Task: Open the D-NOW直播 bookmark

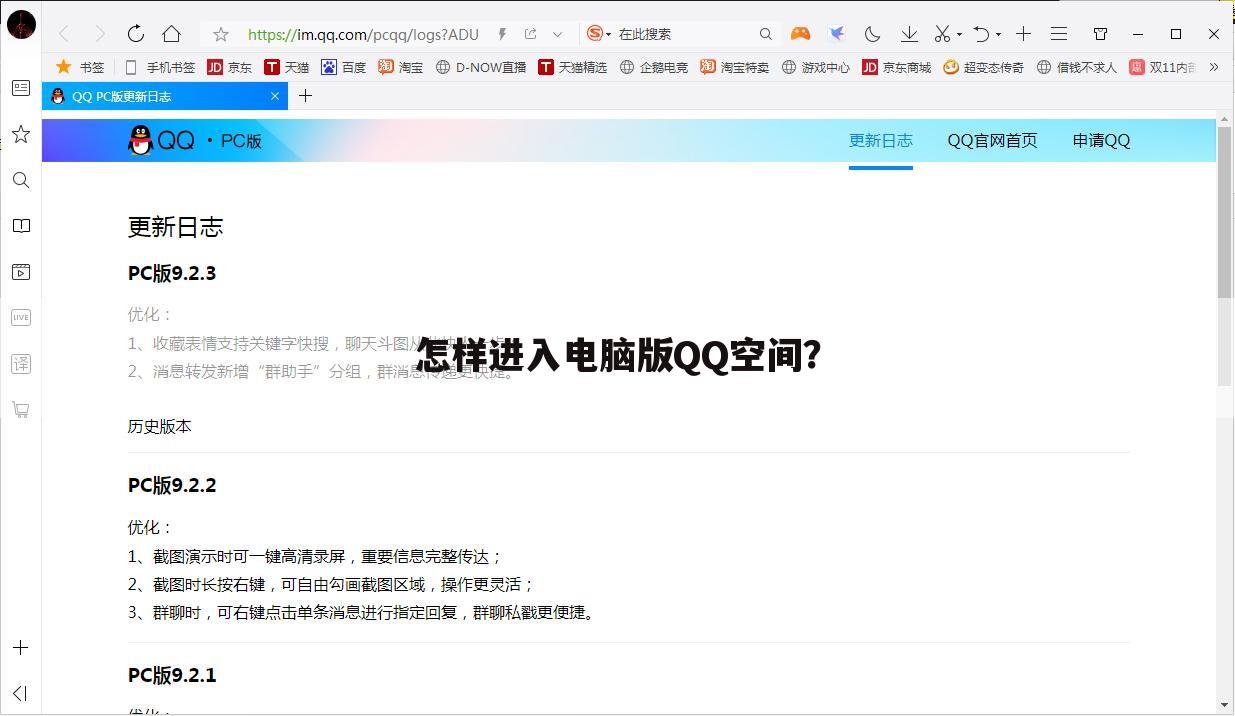Action: click(480, 67)
